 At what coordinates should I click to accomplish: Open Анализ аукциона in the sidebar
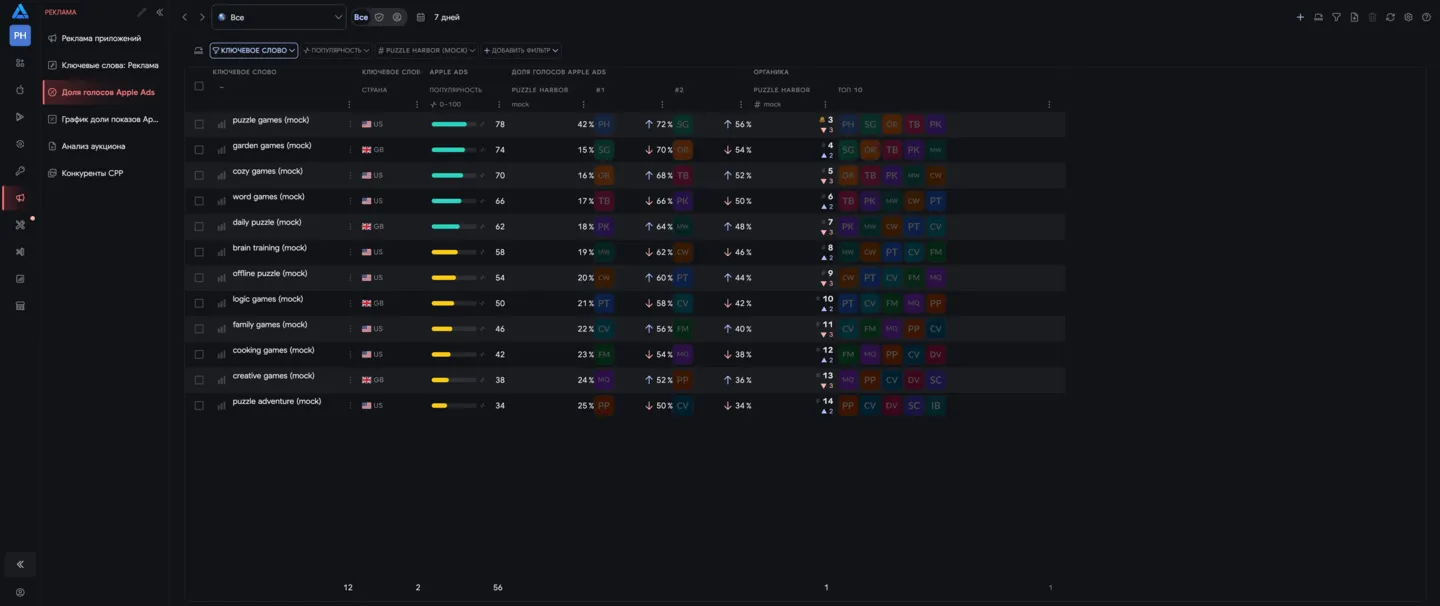(93, 146)
